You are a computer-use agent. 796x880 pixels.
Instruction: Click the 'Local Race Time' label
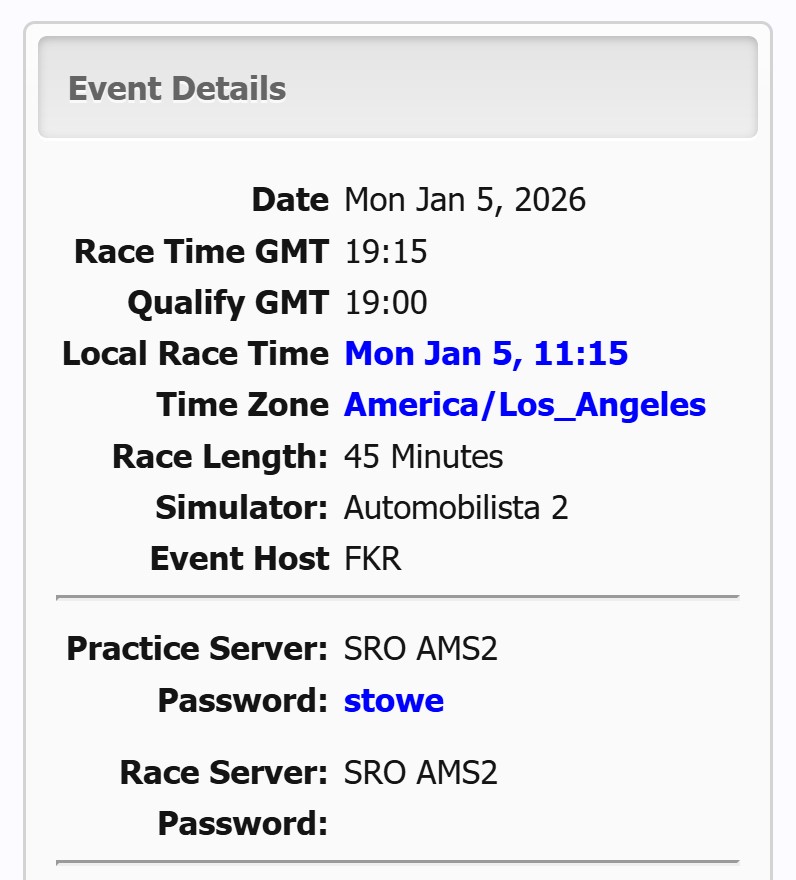point(195,354)
